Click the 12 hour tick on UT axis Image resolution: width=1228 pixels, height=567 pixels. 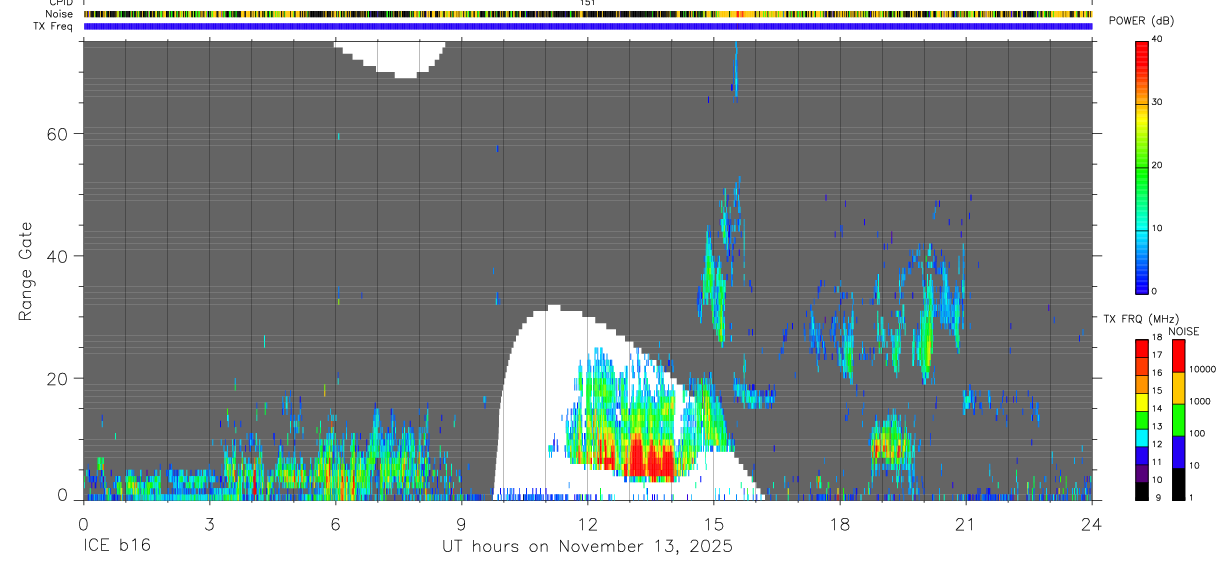[587, 523]
